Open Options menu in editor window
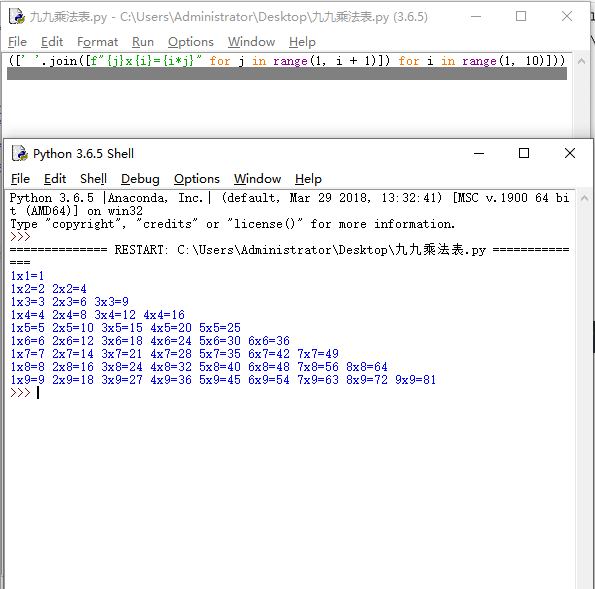The width and height of the screenshot is (595, 589). click(x=191, y=42)
